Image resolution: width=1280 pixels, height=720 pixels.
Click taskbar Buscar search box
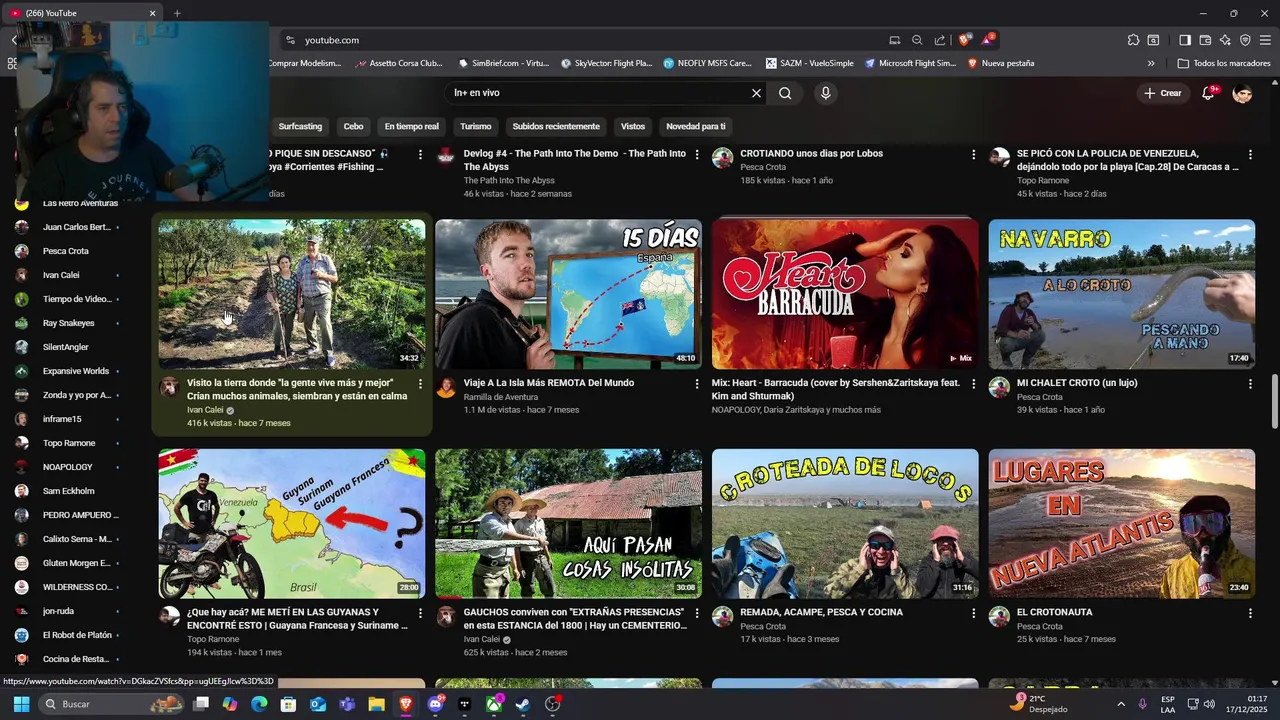112,704
